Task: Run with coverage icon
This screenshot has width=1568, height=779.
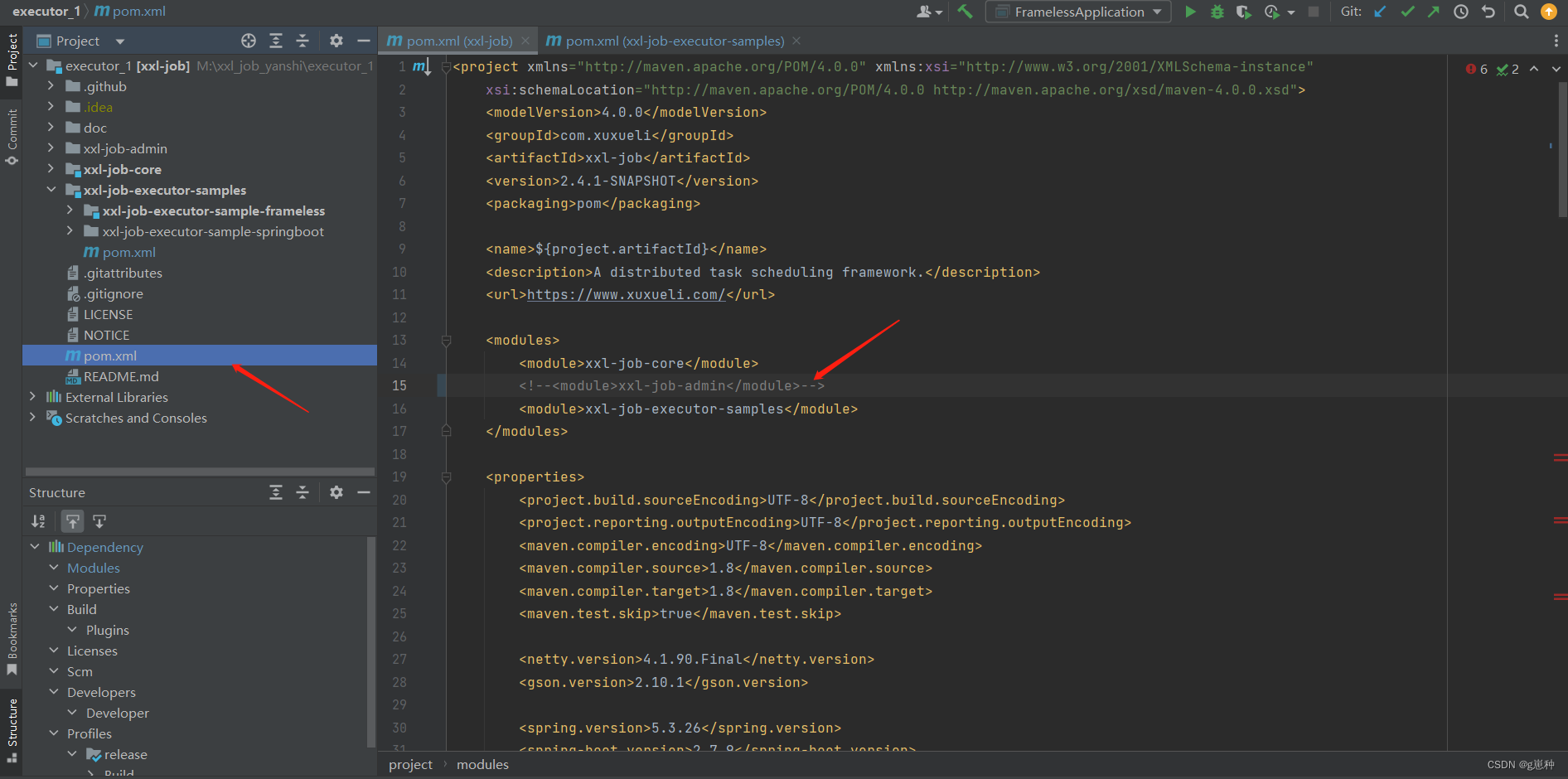Action: coord(1243,12)
